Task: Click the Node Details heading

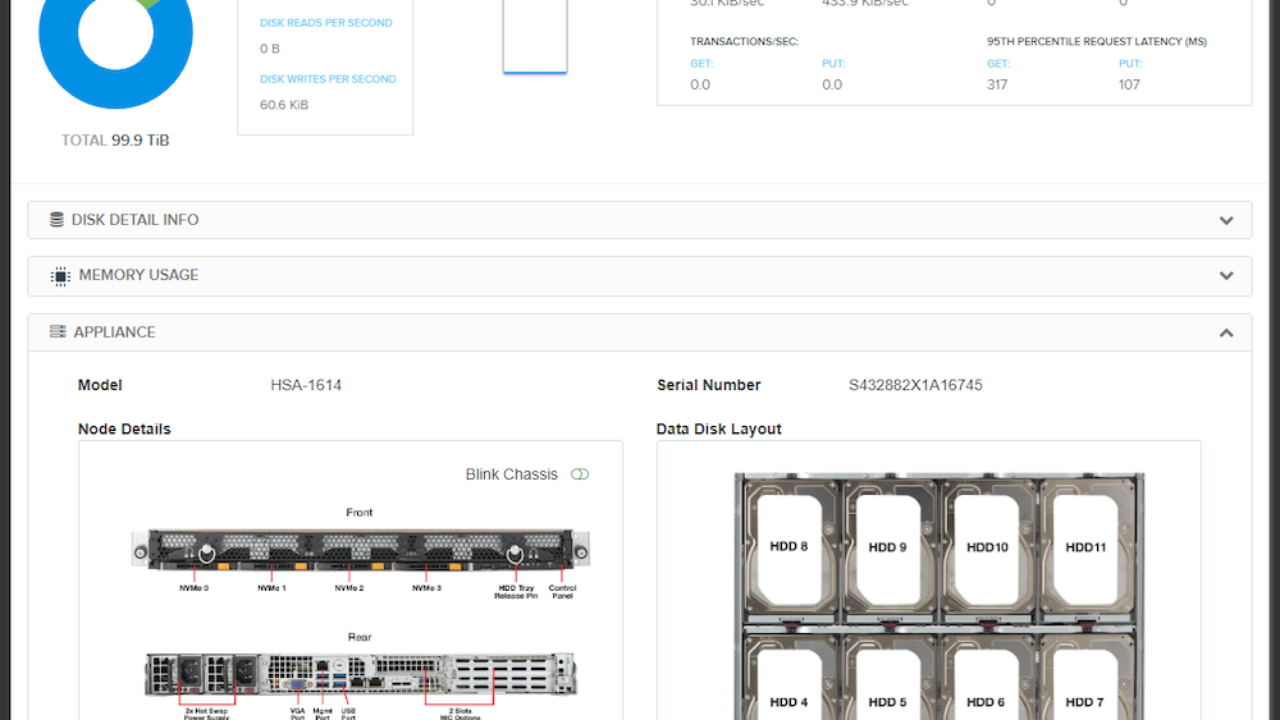Action: click(124, 429)
